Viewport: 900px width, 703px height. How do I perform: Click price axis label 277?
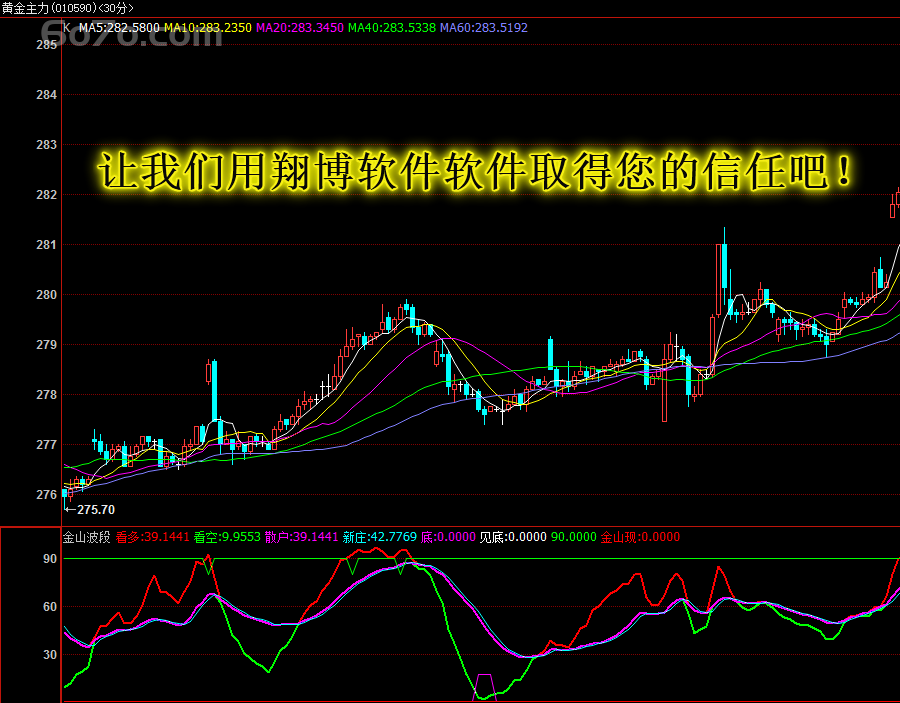(x=46, y=444)
